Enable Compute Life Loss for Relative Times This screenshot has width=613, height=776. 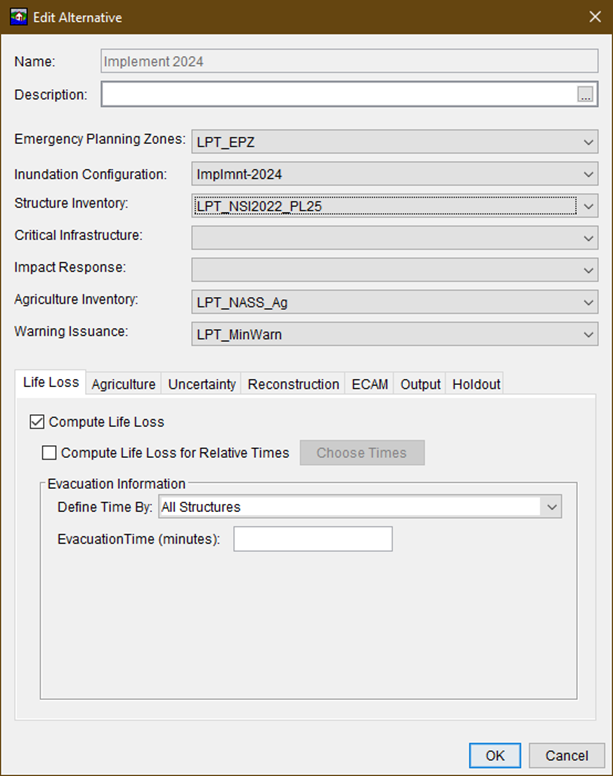(49, 452)
